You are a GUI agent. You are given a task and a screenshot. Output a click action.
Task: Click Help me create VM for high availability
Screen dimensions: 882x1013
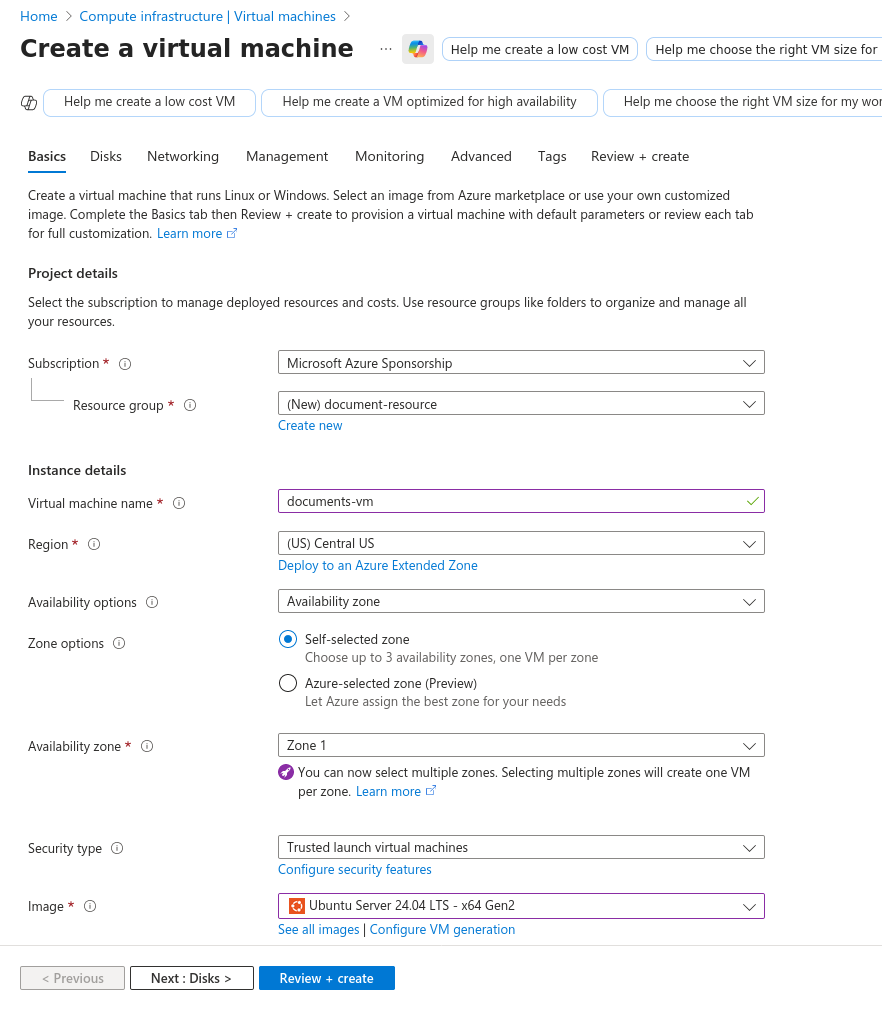pyautogui.click(x=429, y=102)
